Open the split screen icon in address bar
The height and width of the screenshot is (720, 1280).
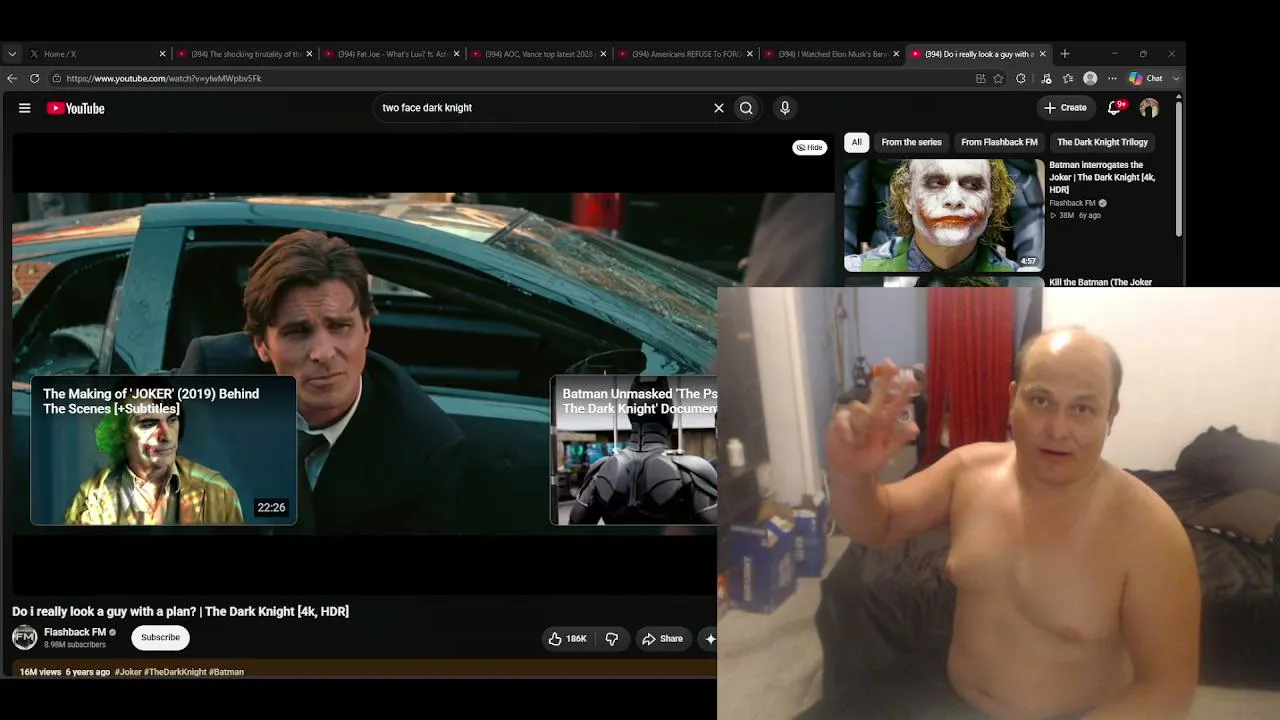980,78
